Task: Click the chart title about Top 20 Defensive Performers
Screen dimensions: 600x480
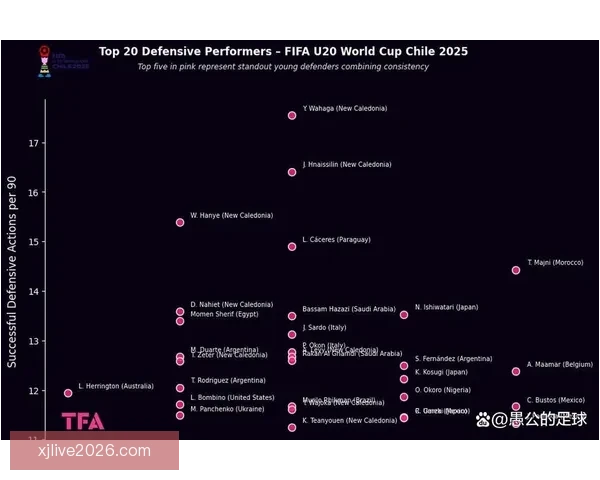Action: pyautogui.click(x=283, y=51)
